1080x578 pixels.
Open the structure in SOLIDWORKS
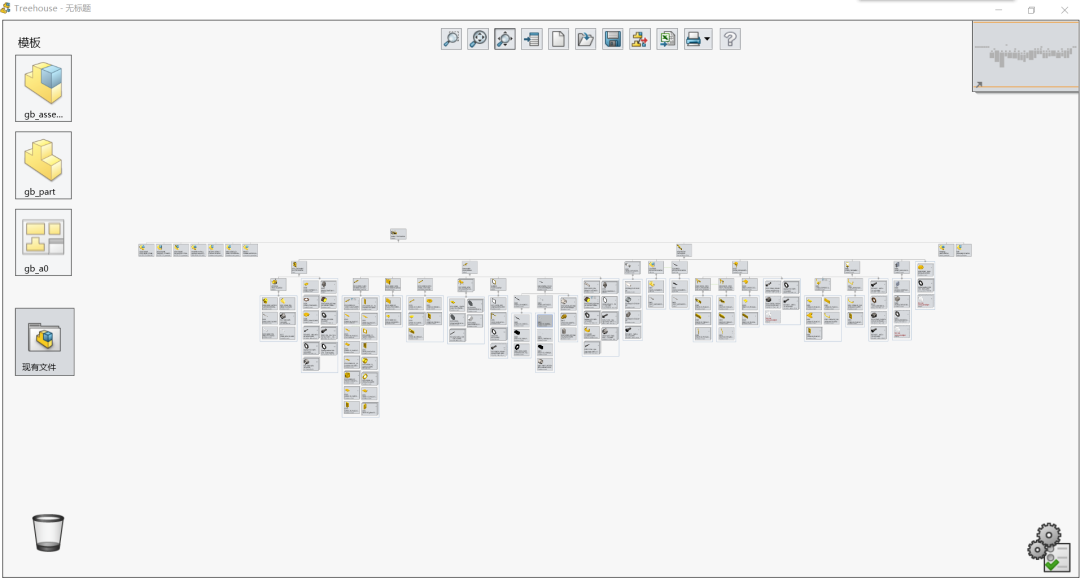click(x=638, y=39)
